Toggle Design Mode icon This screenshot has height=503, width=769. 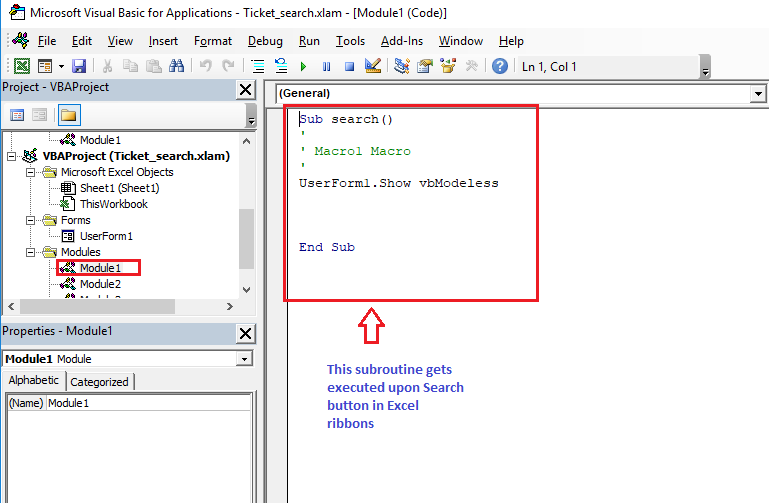coord(373,66)
